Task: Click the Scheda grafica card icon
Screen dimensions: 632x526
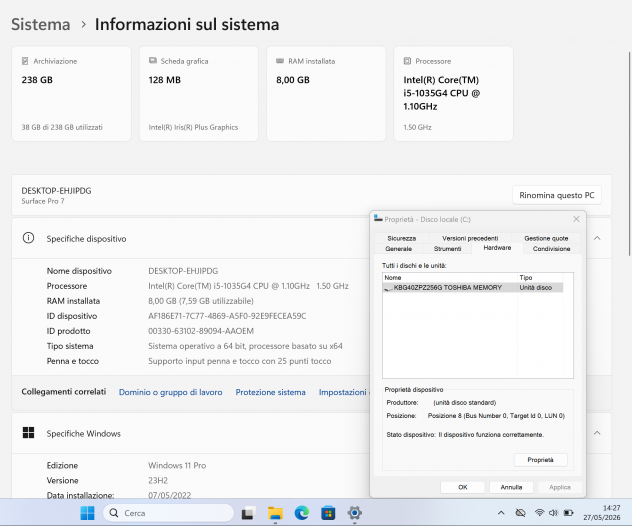Action: pyautogui.click(x=153, y=61)
